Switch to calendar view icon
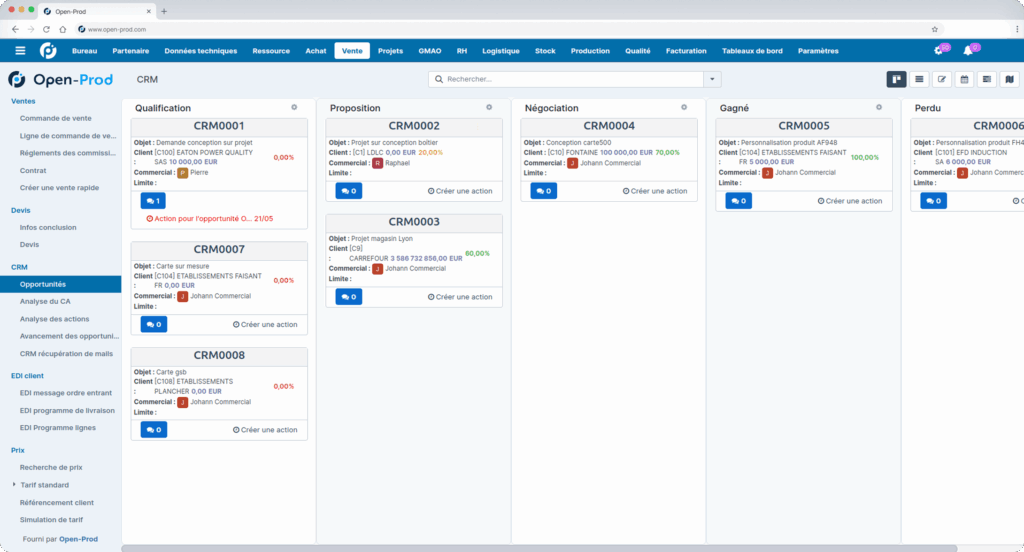 (964, 79)
